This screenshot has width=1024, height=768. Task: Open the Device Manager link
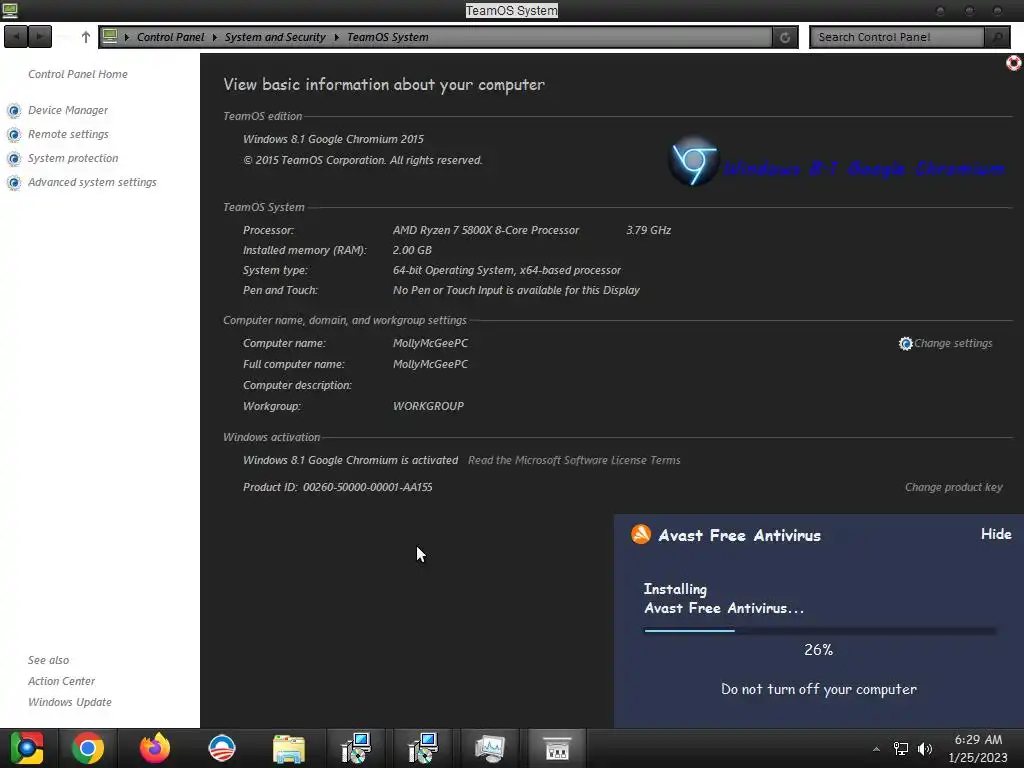click(68, 110)
